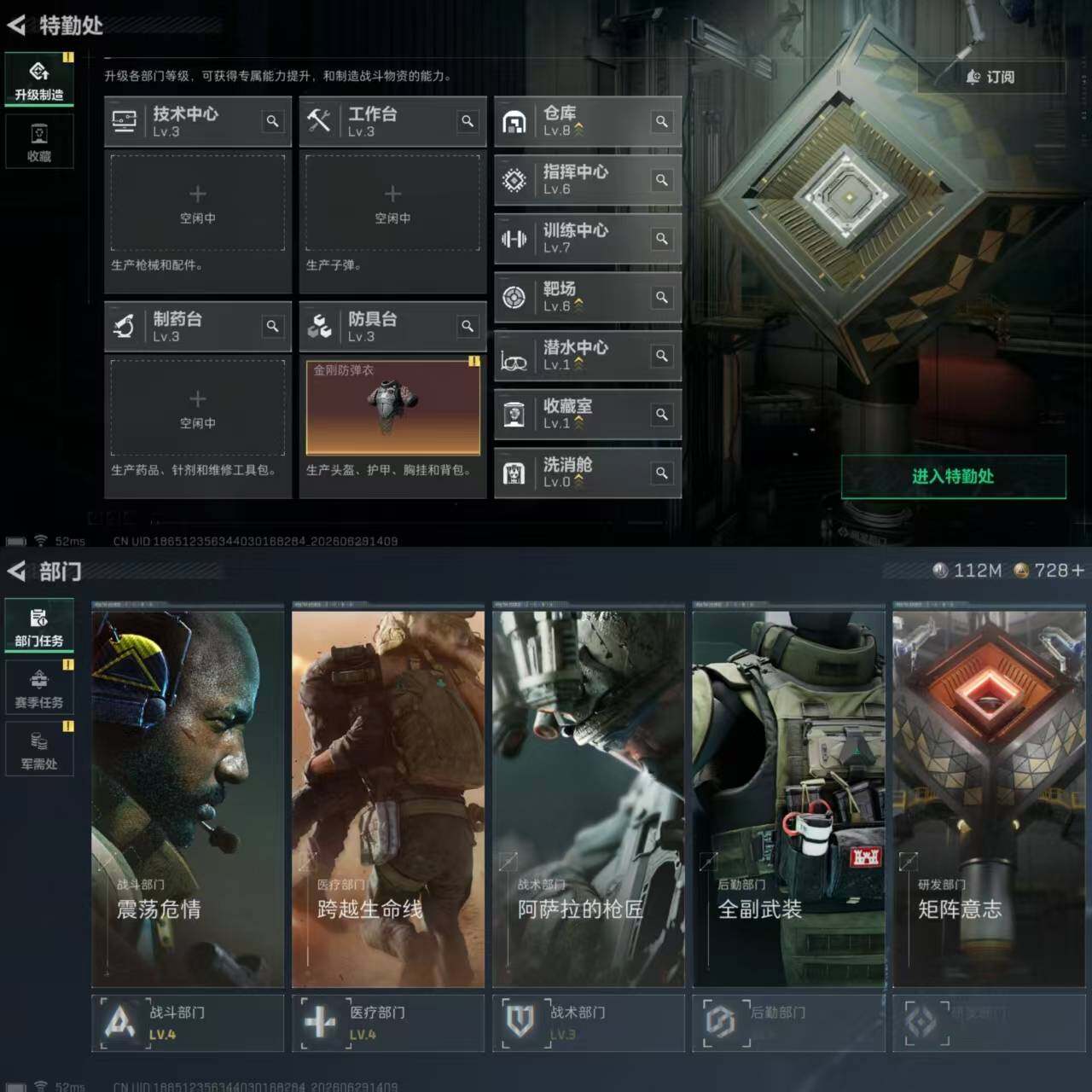1092x1092 pixels.
Task: Inspect 指挥中心 via its magnifier icon
Action: point(662,180)
